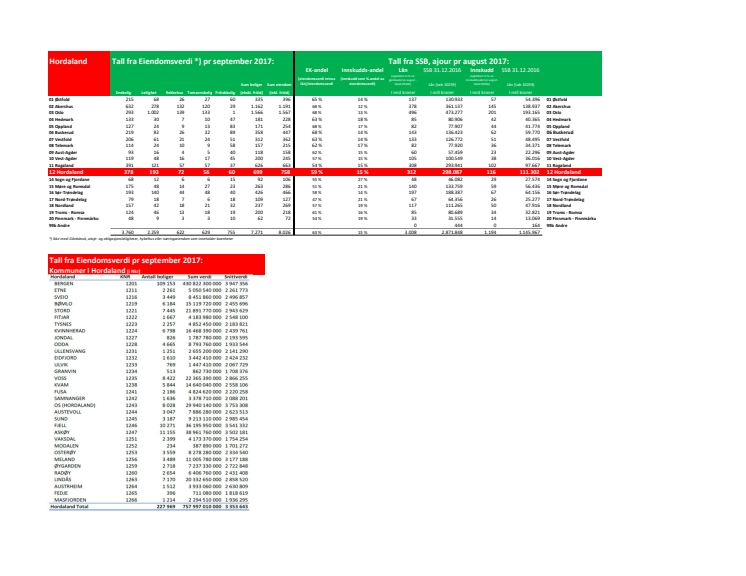
Task: Select municipality name 'VOSS'
Action: [x=60, y=378]
